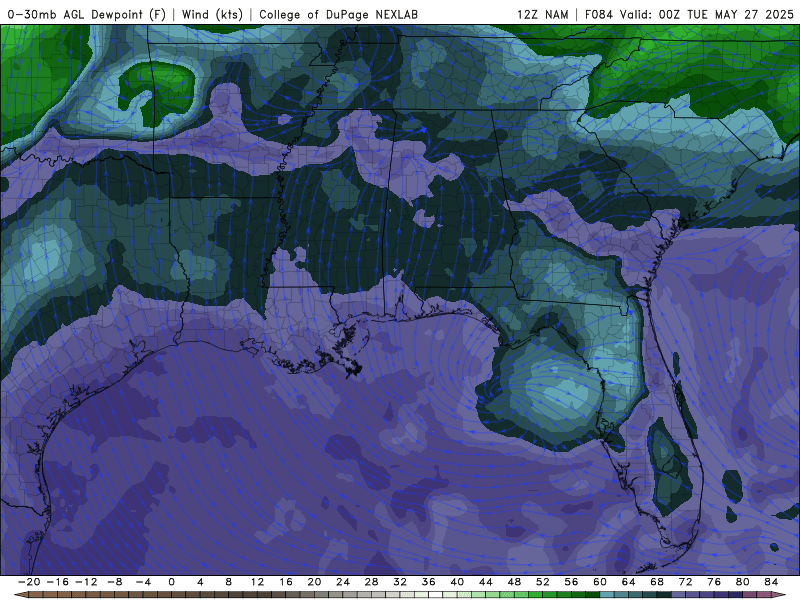
Task: Select the 12 legend scale label
Action: (x=257, y=582)
